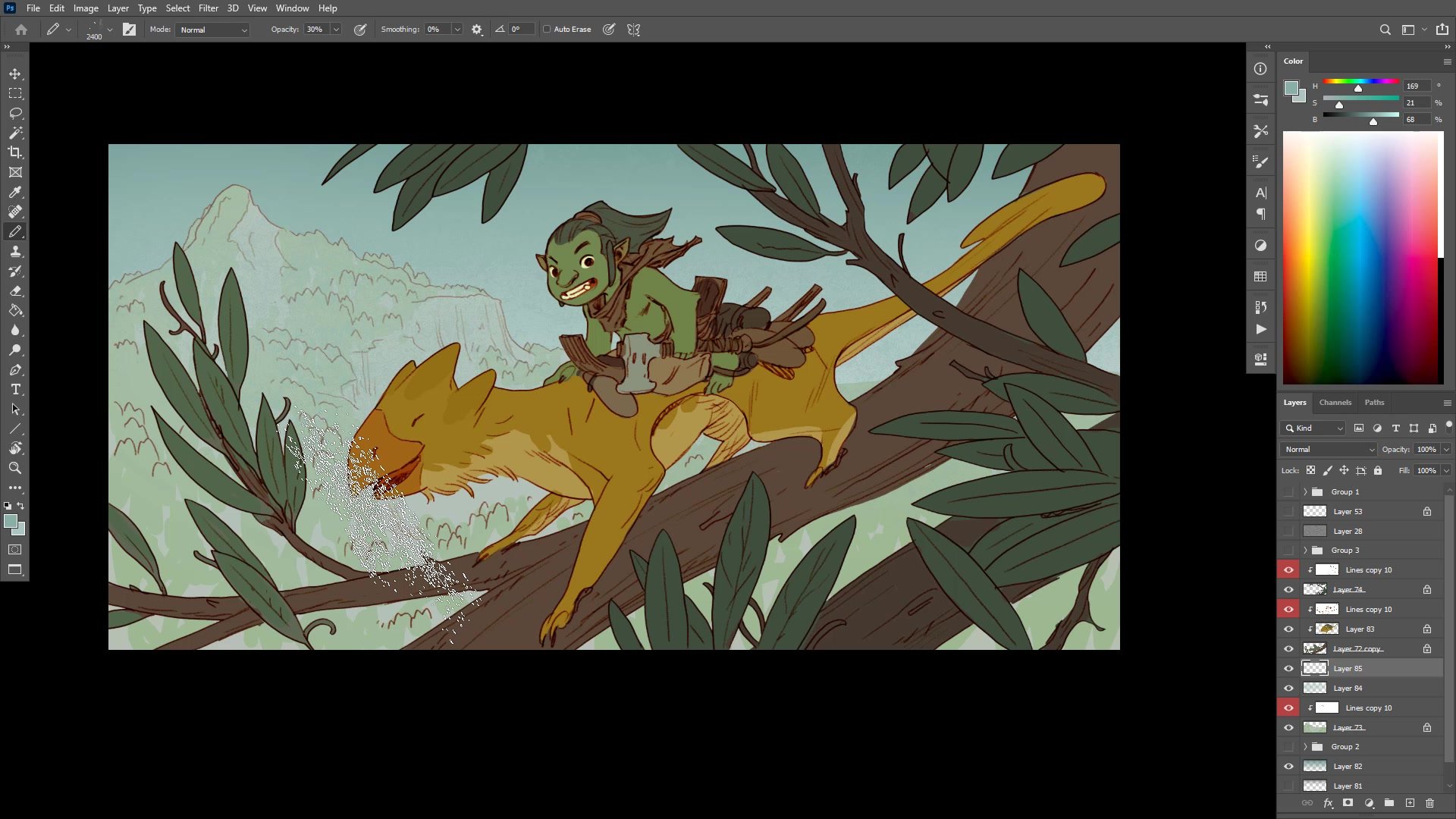Hide Layer 84 visibility eye
The height and width of the screenshot is (819, 1456).
tap(1288, 688)
